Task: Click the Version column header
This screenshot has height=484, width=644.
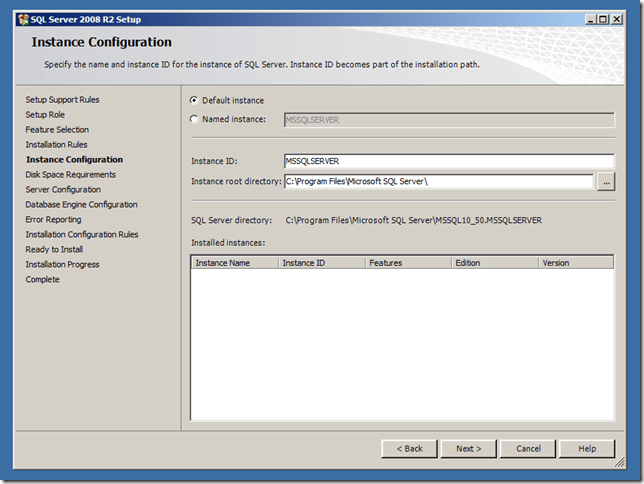Action: pos(574,263)
